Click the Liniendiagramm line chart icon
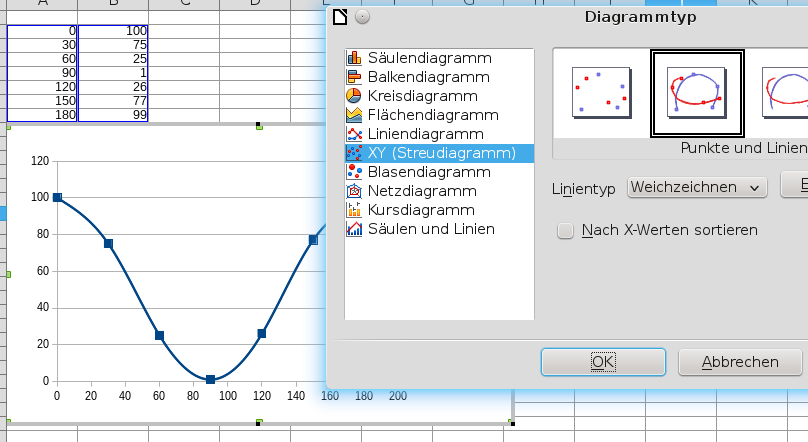Image resolution: width=808 pixels, height=442 pixels. 354,134
